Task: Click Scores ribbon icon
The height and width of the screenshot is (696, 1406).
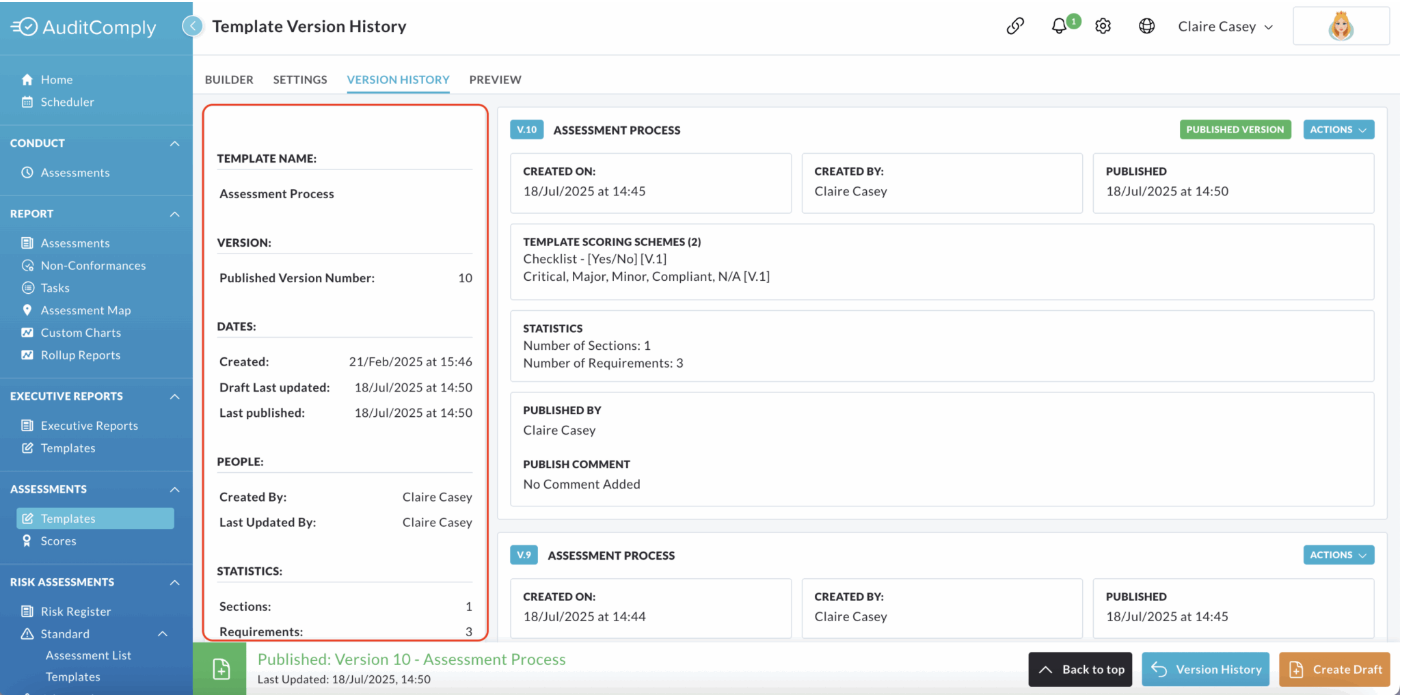Action: pos(28,541)
